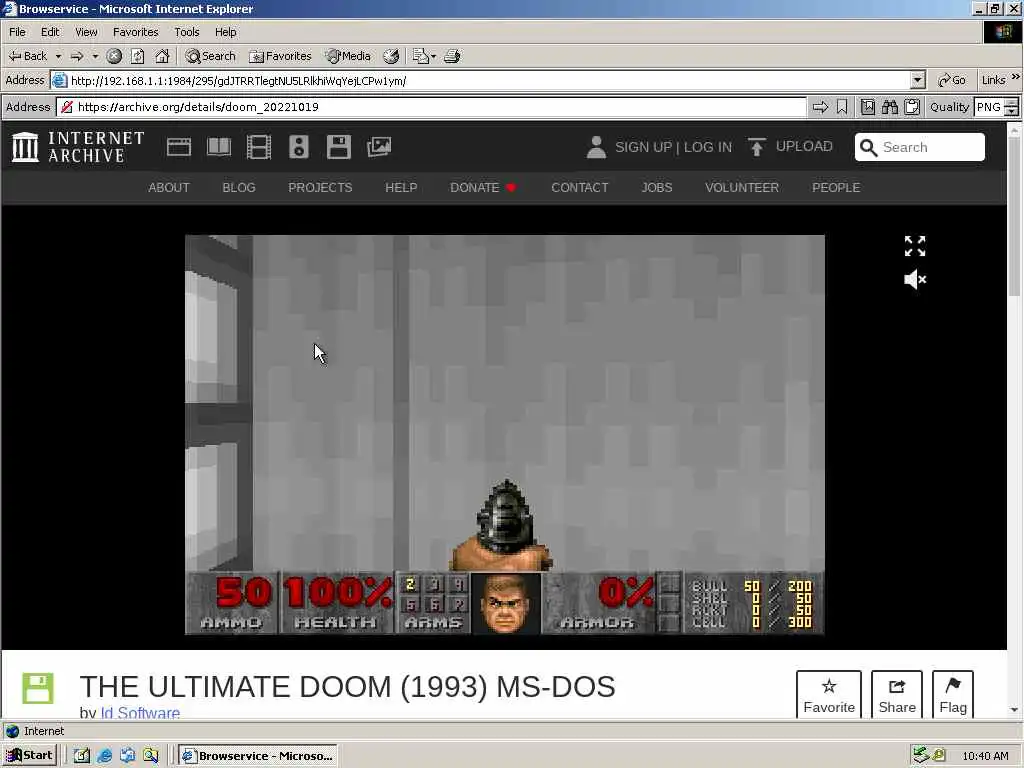Open the Software floppy disk icon

click(x=338, y=147)
